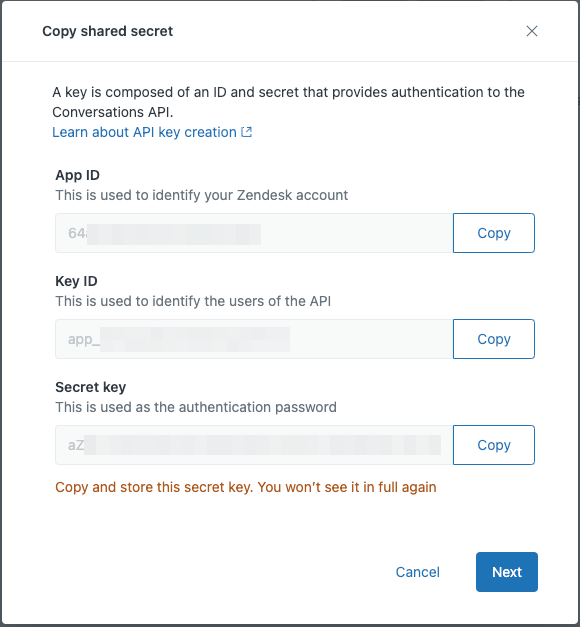The width and height of the screenshot is (580, 627).
Task: Click the users of the API description text
Action: point(193,301)
